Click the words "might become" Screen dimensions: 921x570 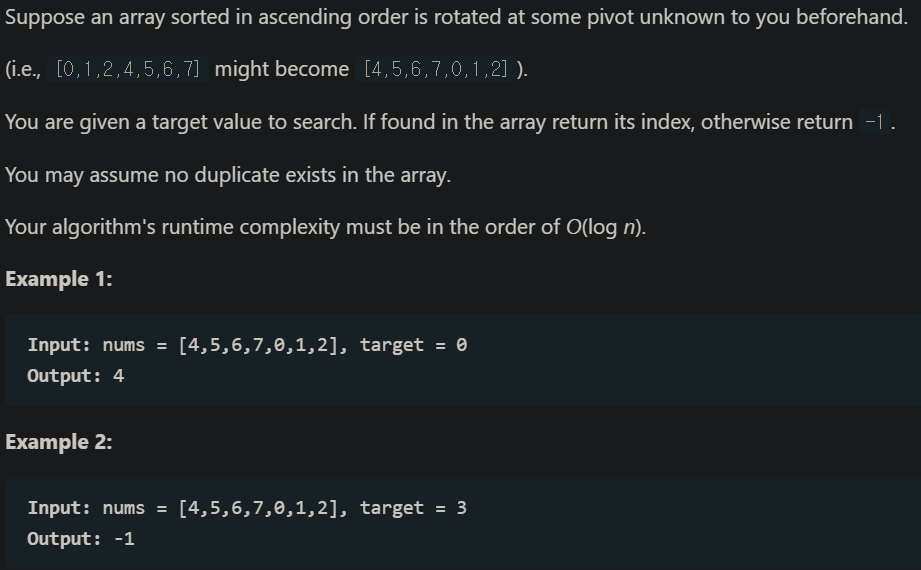coord(281,69)
